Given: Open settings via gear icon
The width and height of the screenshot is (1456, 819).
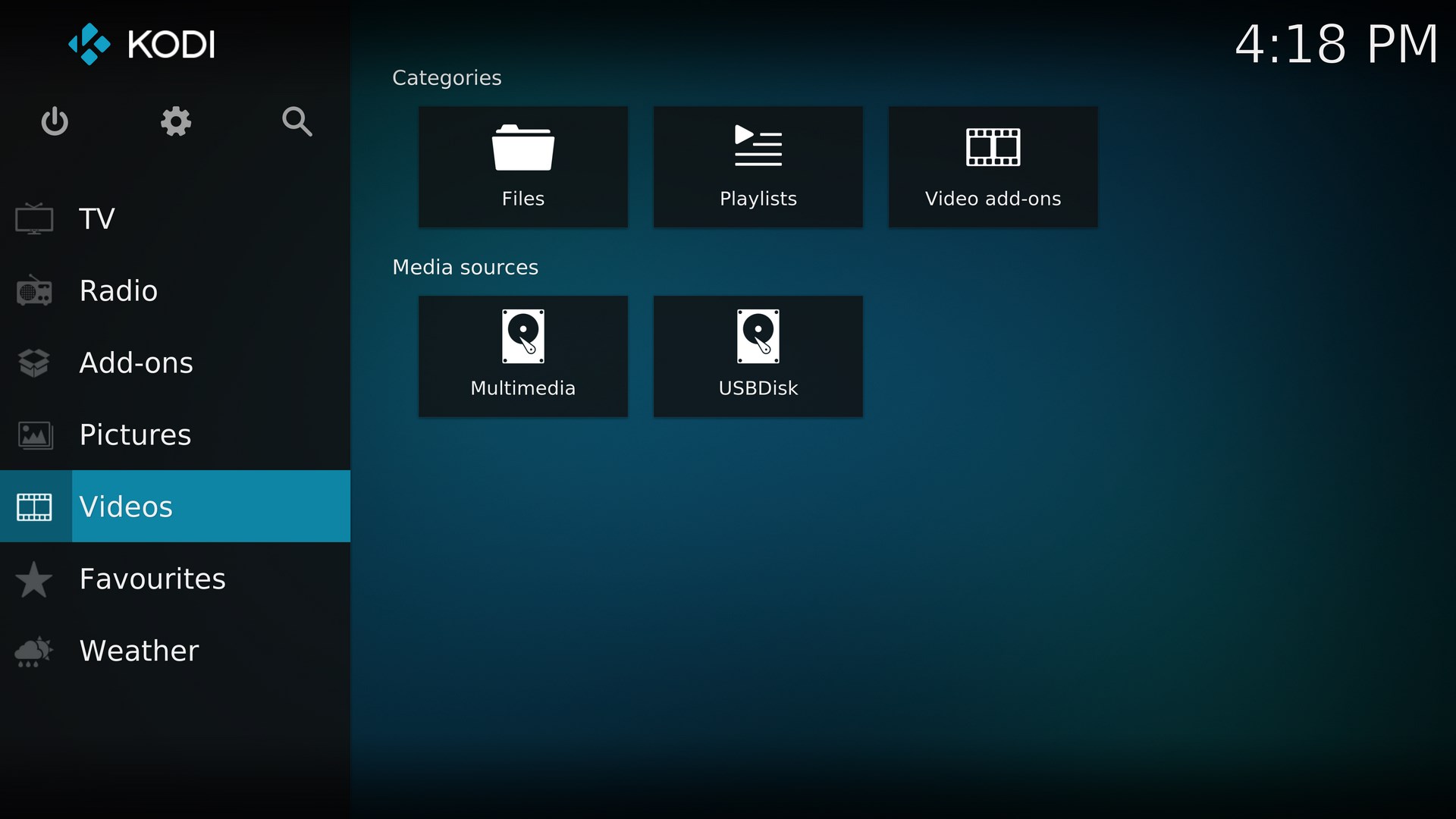Looking at the screenshot, I should pos(176,121).
